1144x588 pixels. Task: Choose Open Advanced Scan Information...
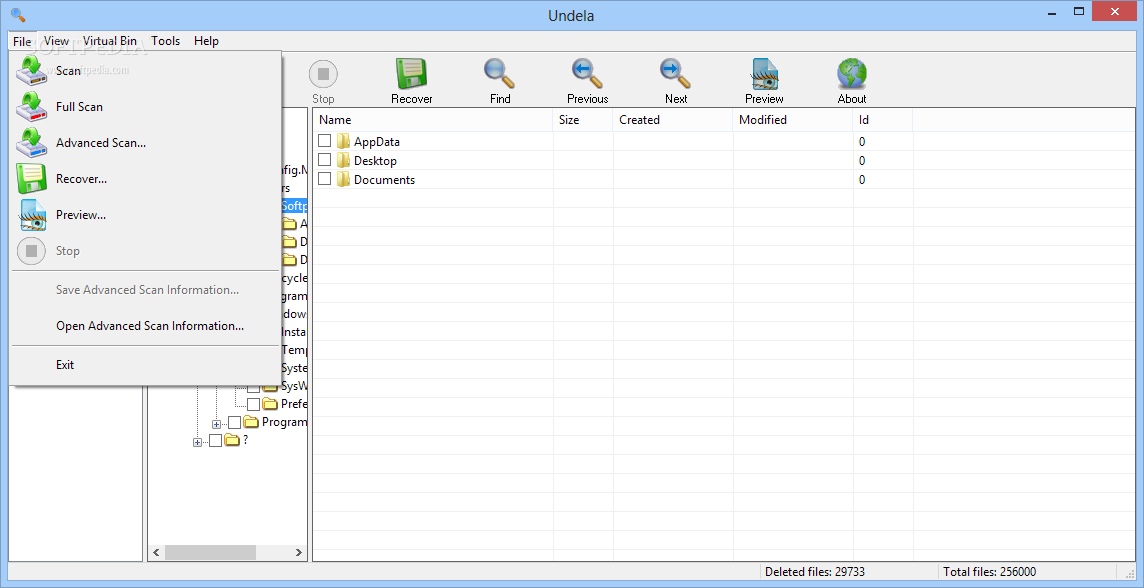(144, 326)
